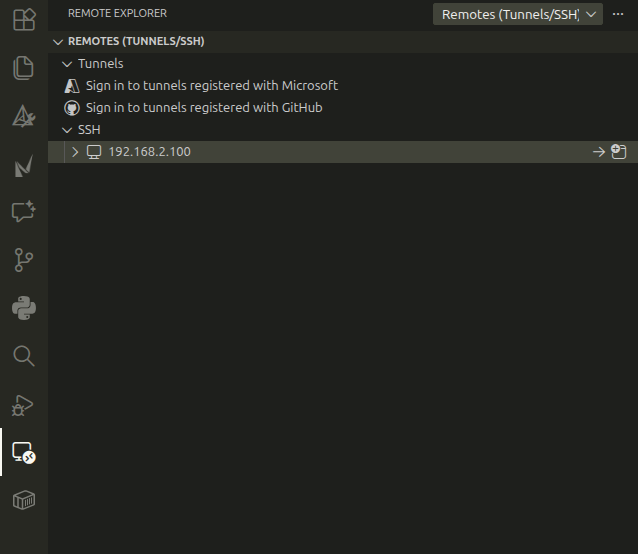Open the Explorer files view

pyautogui.click(x=23, y=68)
